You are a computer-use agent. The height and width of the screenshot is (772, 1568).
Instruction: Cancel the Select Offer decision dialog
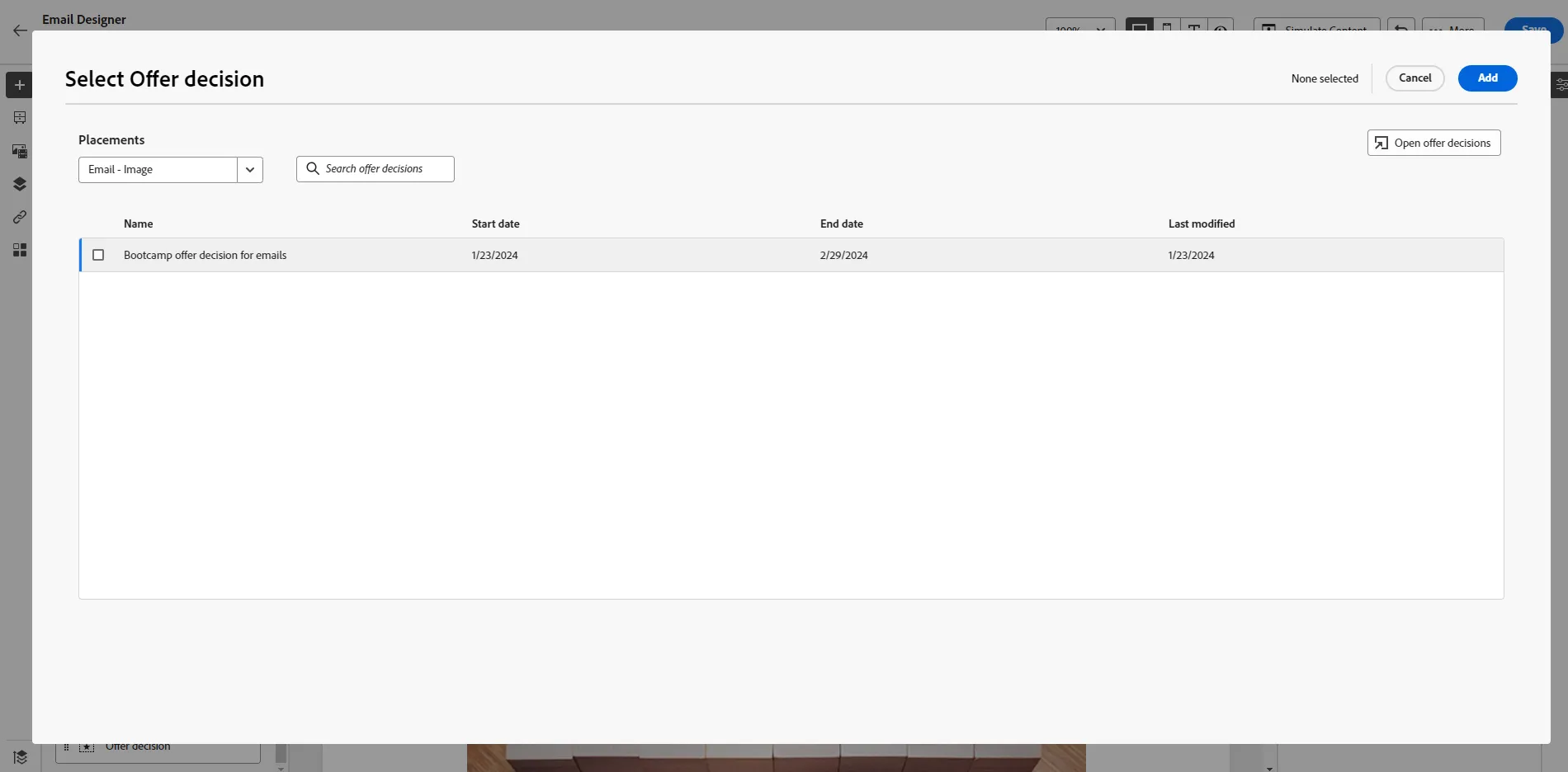[x=1415, y=78]
